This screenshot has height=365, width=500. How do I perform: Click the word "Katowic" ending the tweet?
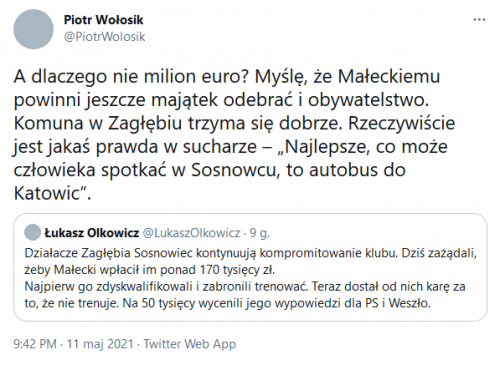(x=47, y=193)
